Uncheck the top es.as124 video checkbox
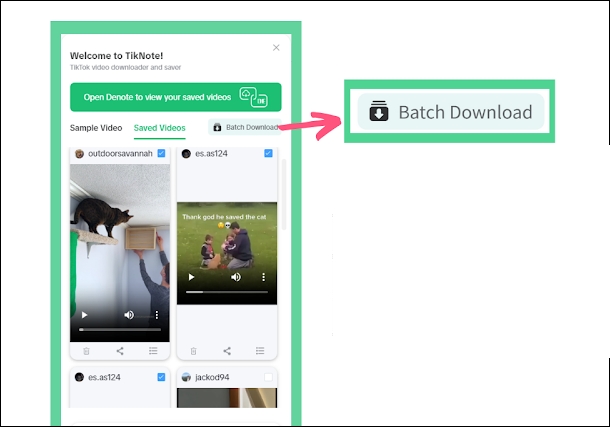Viewport: 610px width, 427px height. [x=268, y=153]
